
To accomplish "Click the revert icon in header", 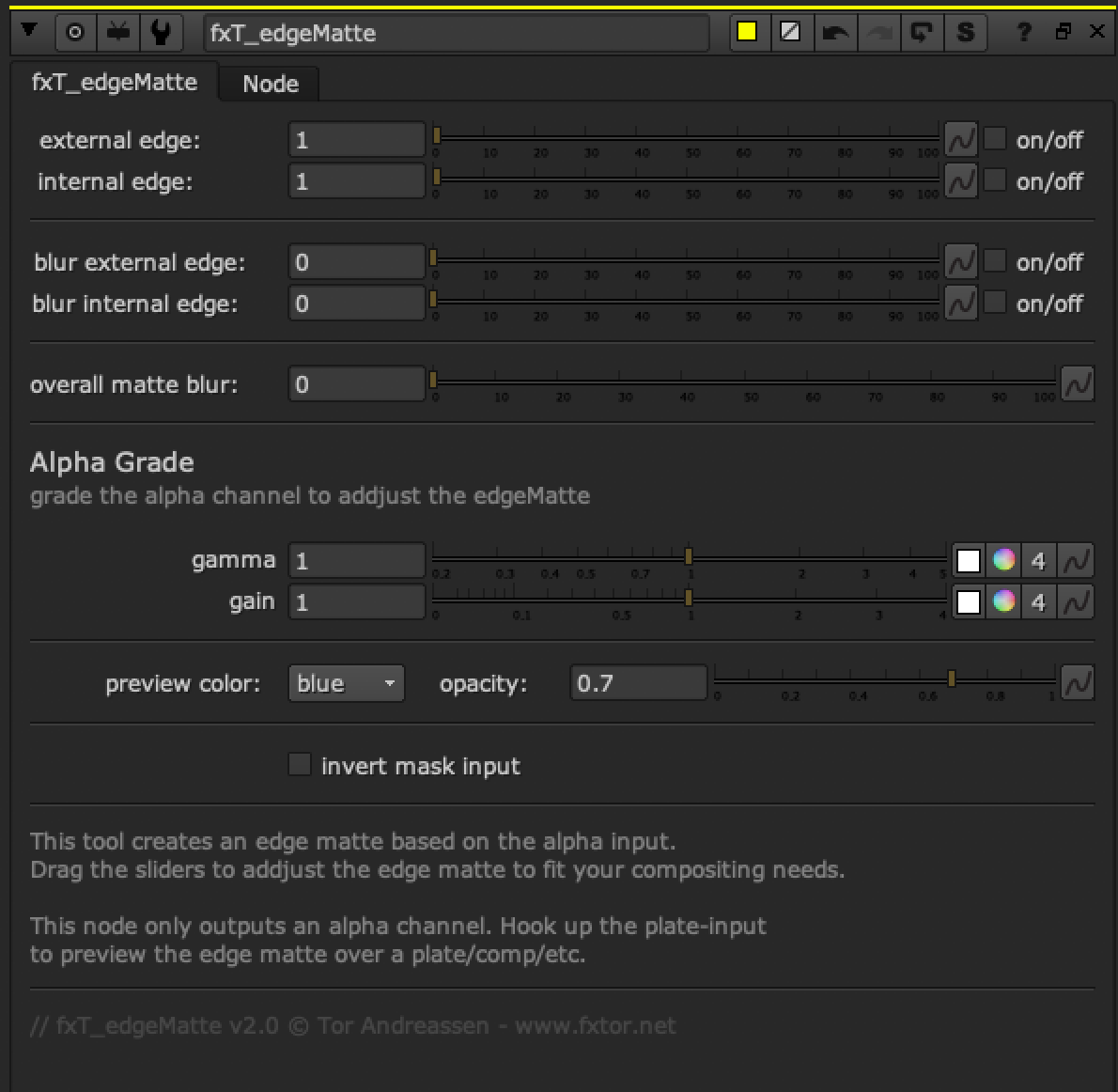I will (x=921, y=33).
